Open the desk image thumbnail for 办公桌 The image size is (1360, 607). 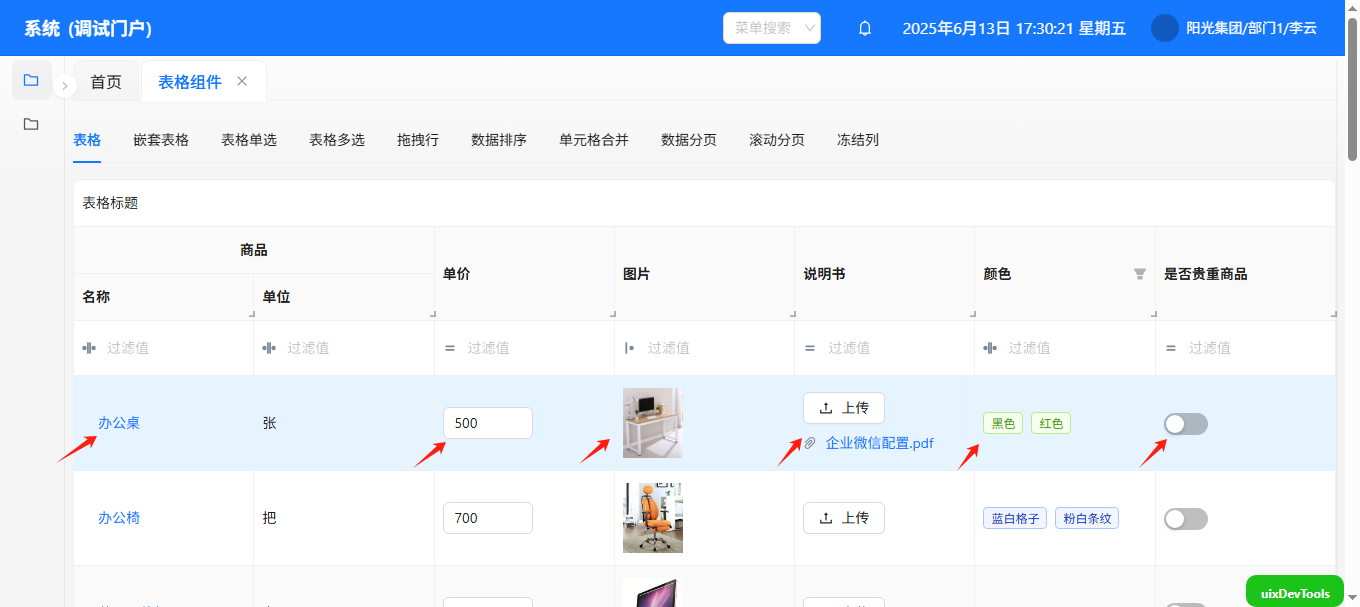point(653,423)
